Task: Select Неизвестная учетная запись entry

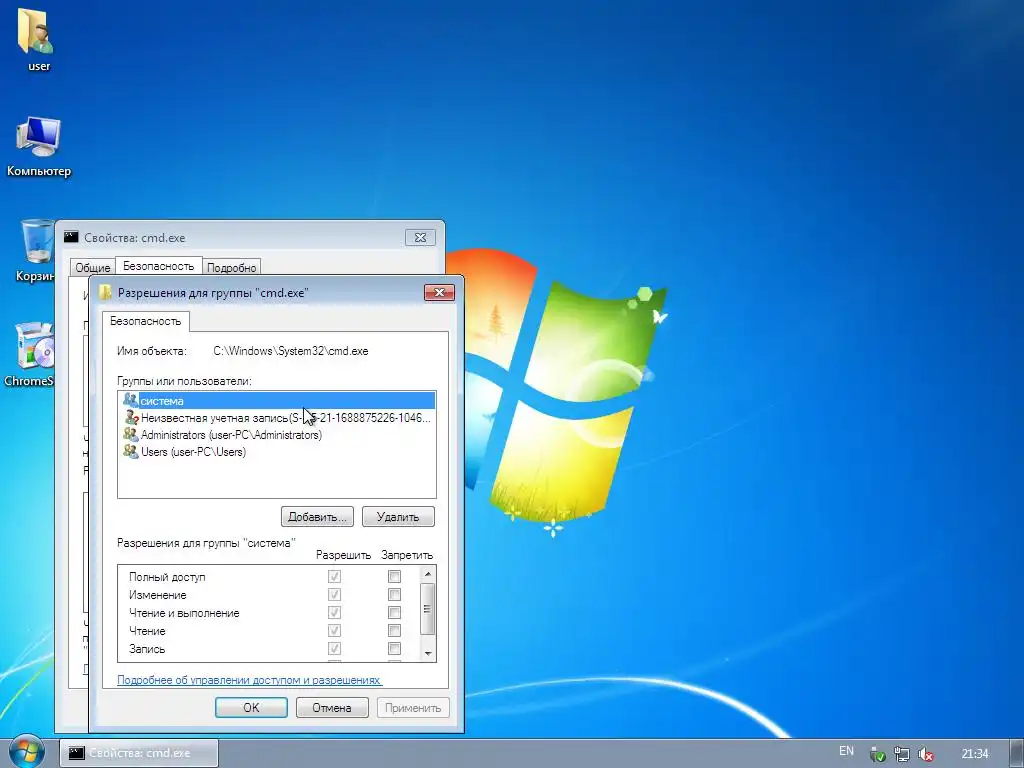Action: tap(278, 418)
